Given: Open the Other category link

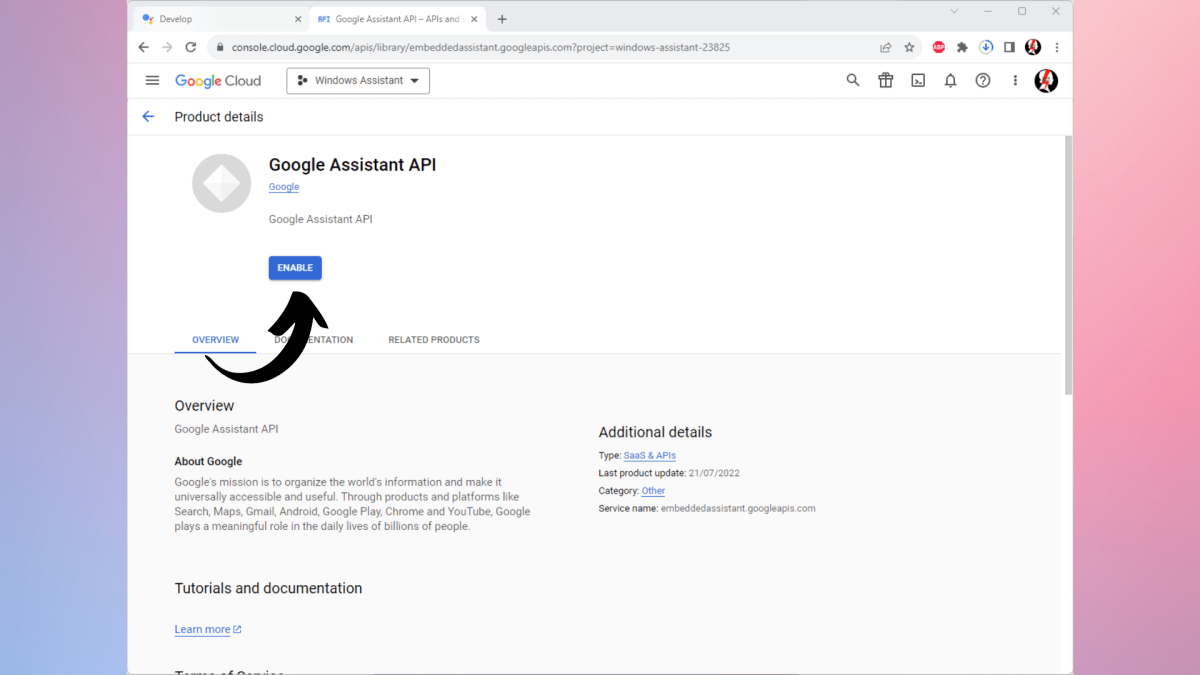Looking at the screenshot, I should (653, 491).
